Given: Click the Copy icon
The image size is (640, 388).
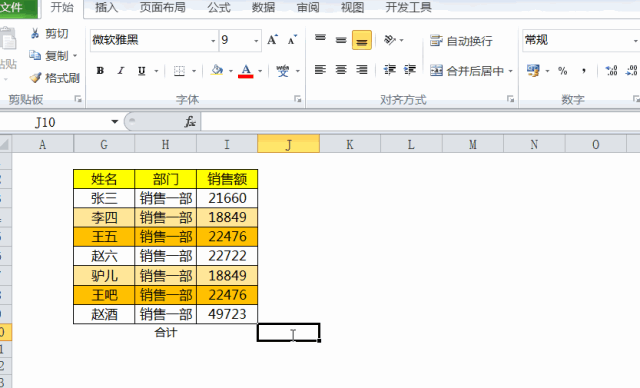Looking at the screenshot, I should 35,55.
